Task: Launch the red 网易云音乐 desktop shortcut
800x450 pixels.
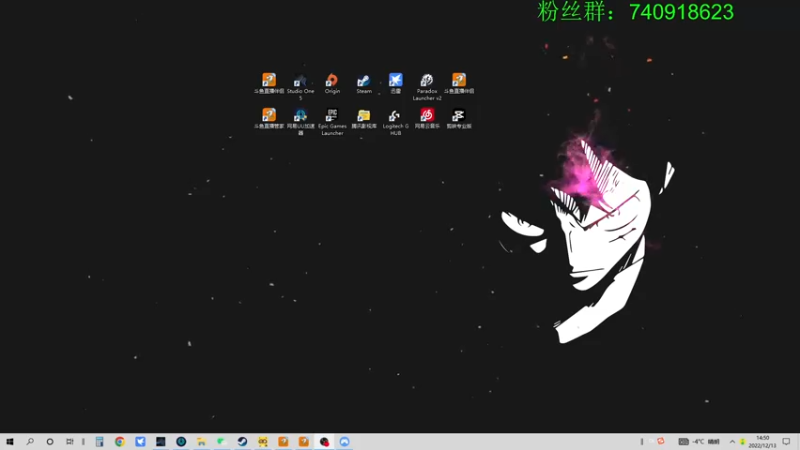Action: (427, 118)
